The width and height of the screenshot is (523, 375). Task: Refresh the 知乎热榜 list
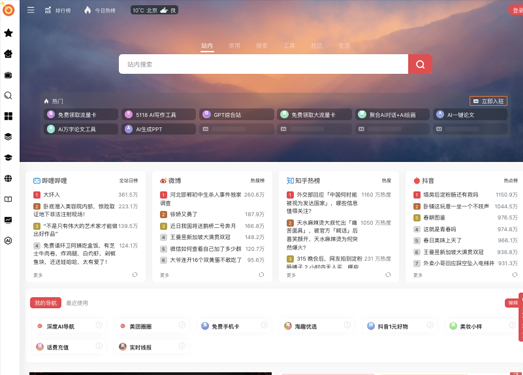pyautogui.click(x=388, y=275)
